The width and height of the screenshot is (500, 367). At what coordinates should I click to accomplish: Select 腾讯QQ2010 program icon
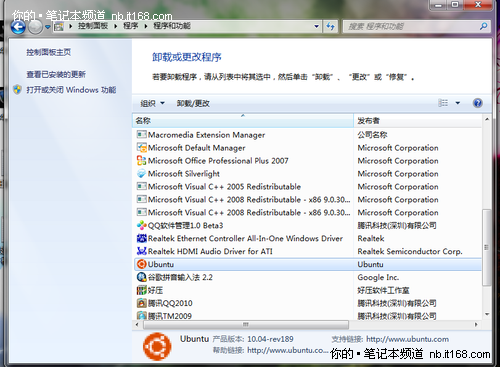pyautogui.click(x=142, y=303)
